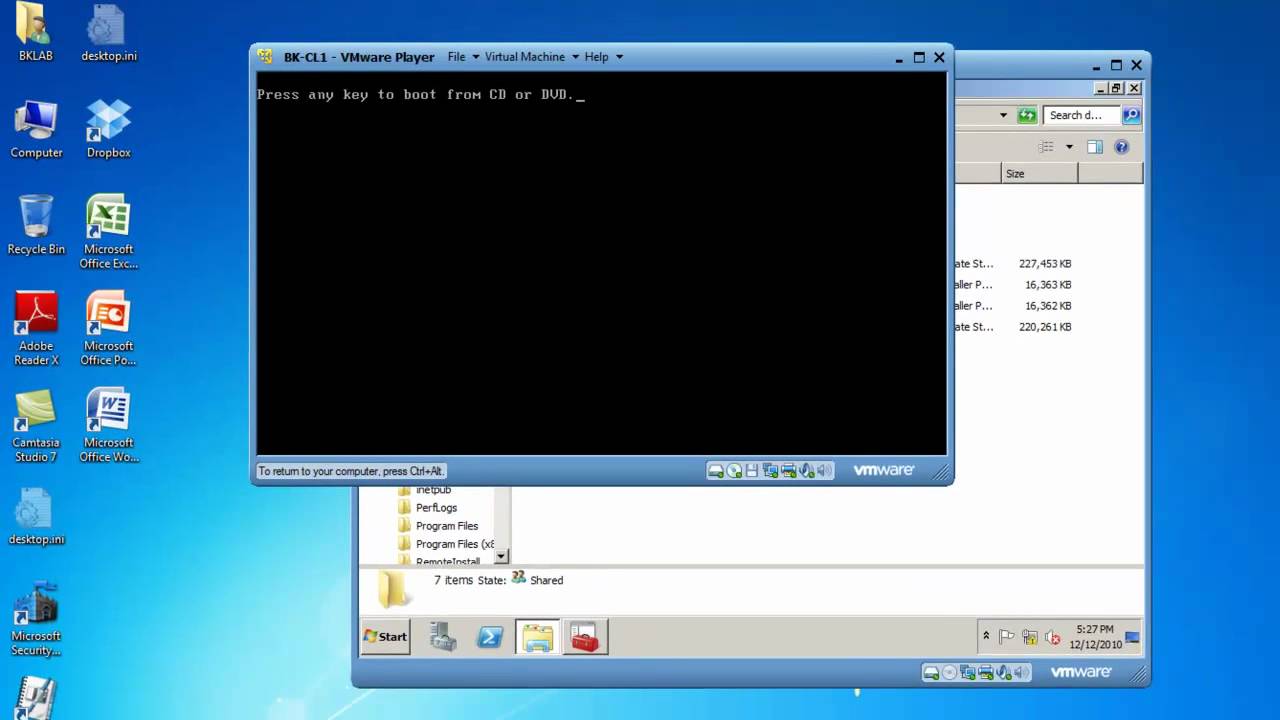
Task: Select the Microsoft Office Excel shortcut
Action: [x=108, y=232]
